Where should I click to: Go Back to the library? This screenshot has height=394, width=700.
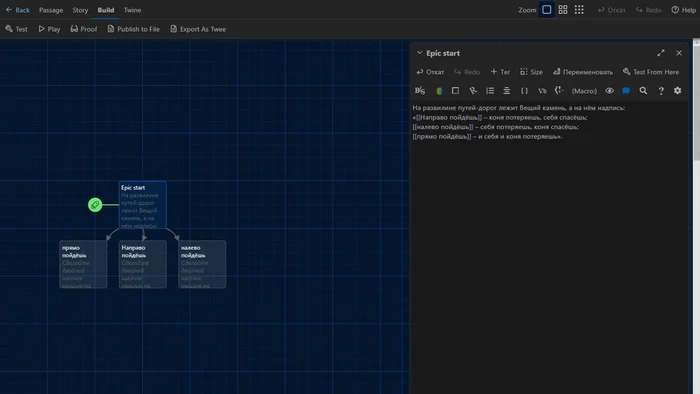point(17,10)
